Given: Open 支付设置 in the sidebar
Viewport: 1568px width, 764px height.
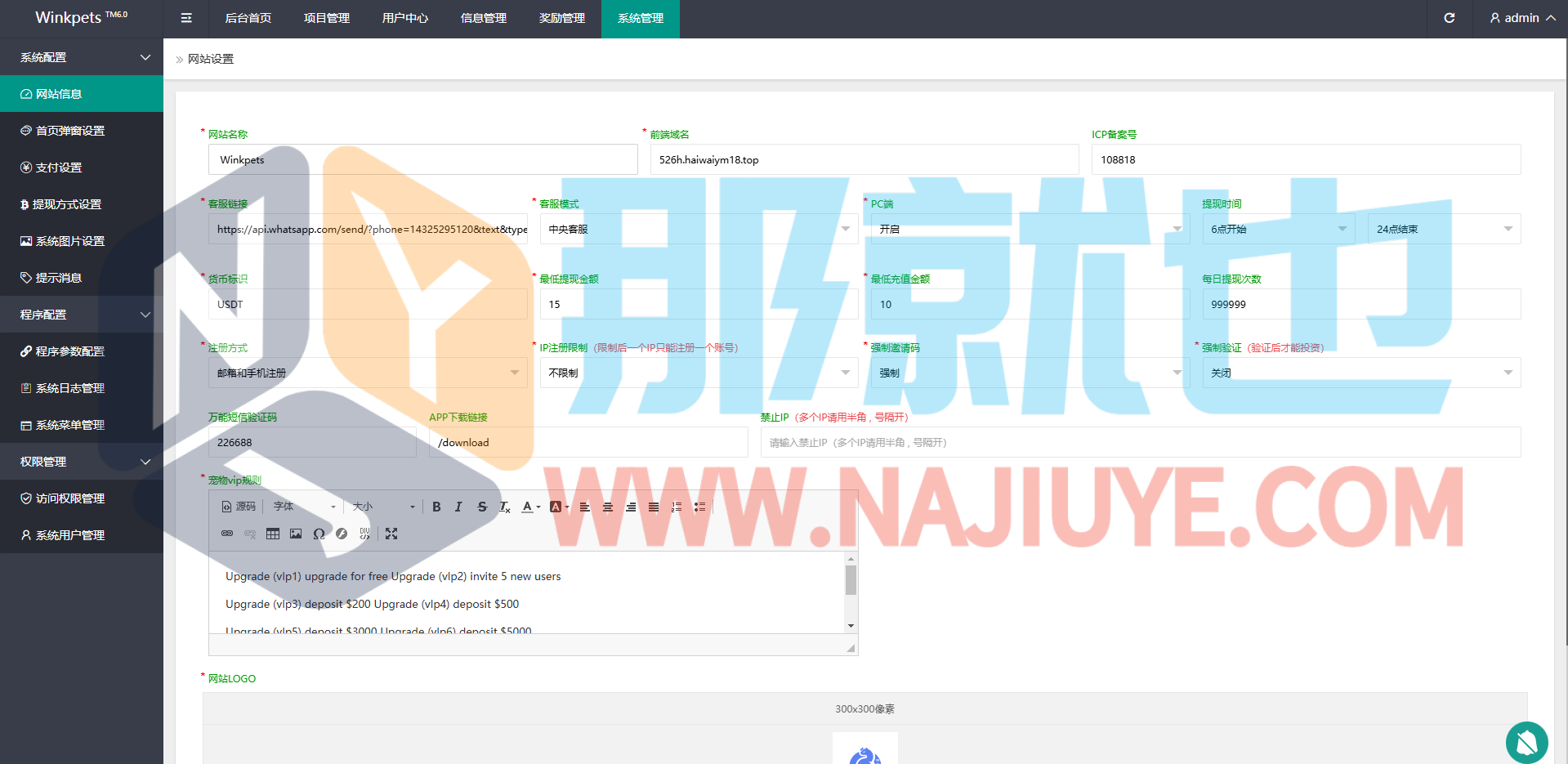Looking at the screenshot, I should tap(59, 168).
